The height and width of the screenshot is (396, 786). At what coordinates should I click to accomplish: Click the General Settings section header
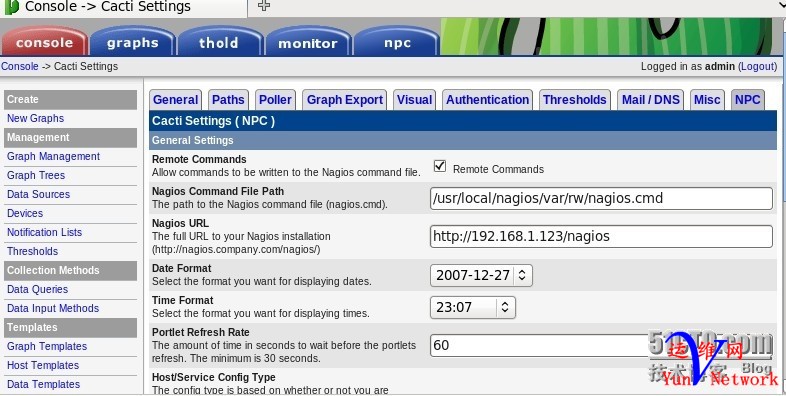click(463, 140)
